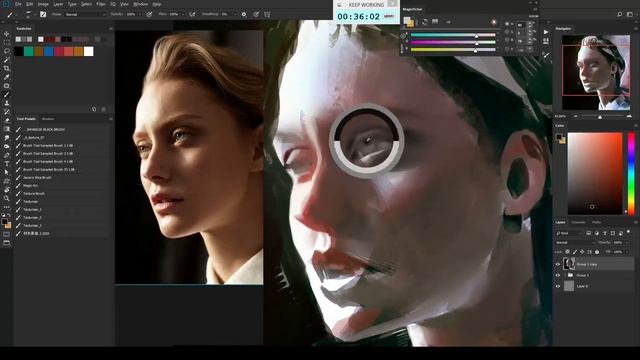
Task: Pick the blue swatch in Swatches panel
Action: (x=49, y=51)
